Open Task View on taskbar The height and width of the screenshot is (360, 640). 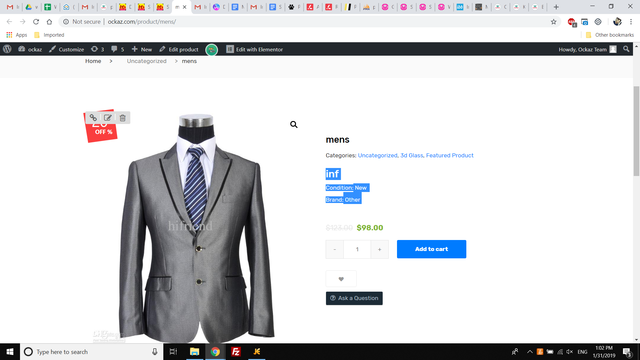click(x=173, y=351)
